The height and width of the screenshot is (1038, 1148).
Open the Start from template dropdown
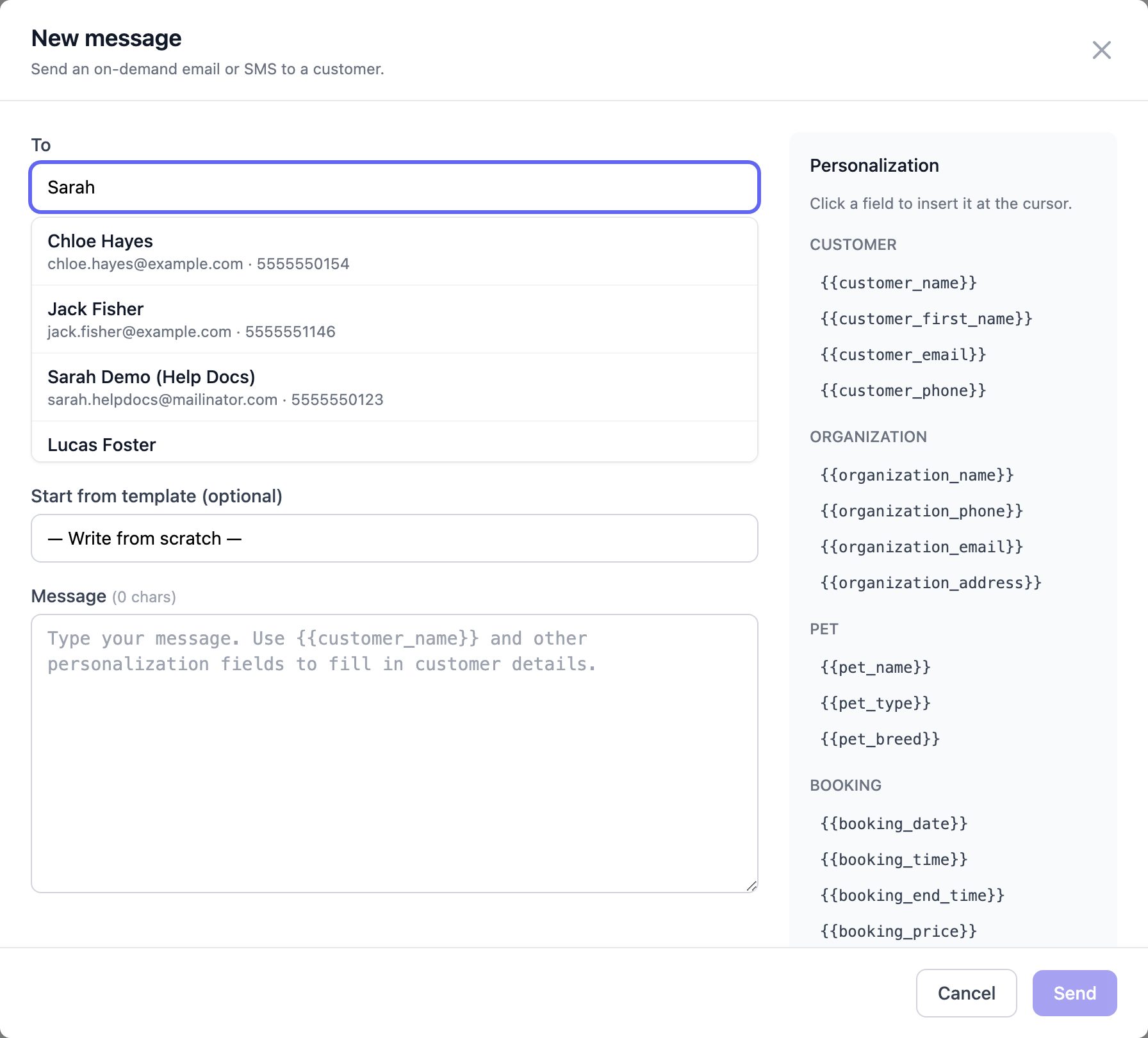coord(395,538)
